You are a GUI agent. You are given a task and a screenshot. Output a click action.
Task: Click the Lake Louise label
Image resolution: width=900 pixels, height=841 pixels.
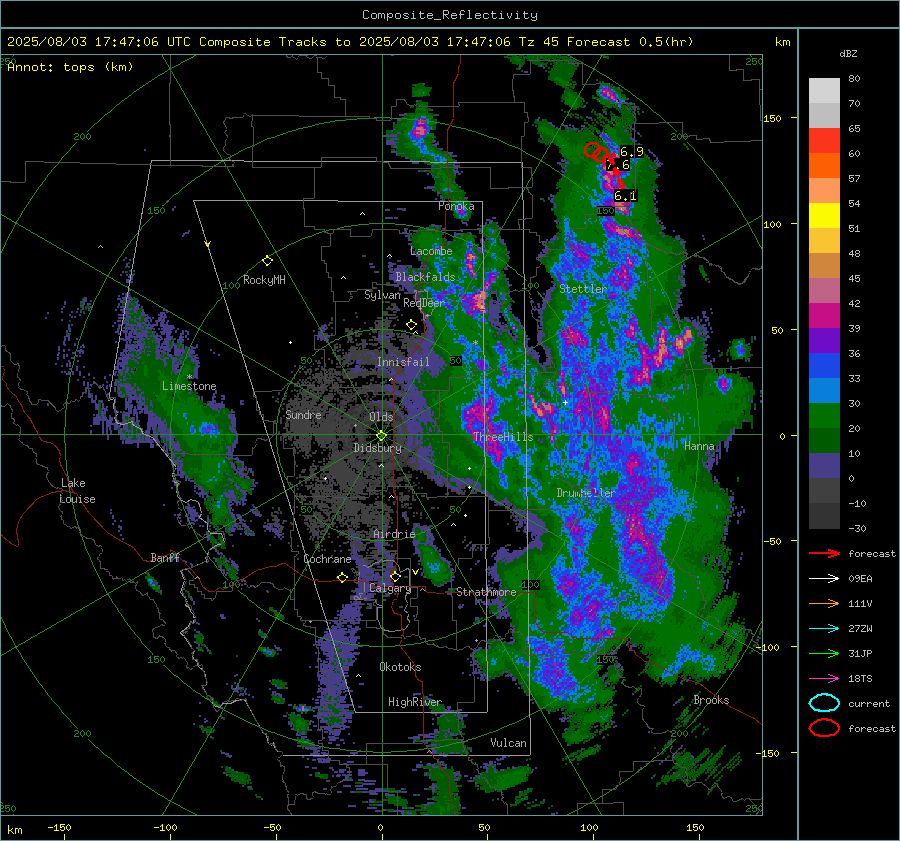coord(78,491)
